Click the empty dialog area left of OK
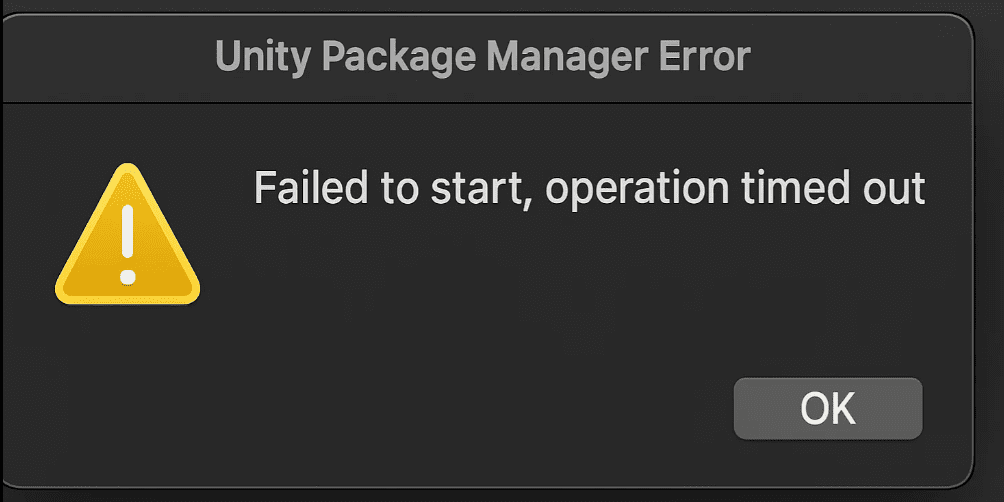Screen dimensions: 1004x502 (x=450, y=408)
